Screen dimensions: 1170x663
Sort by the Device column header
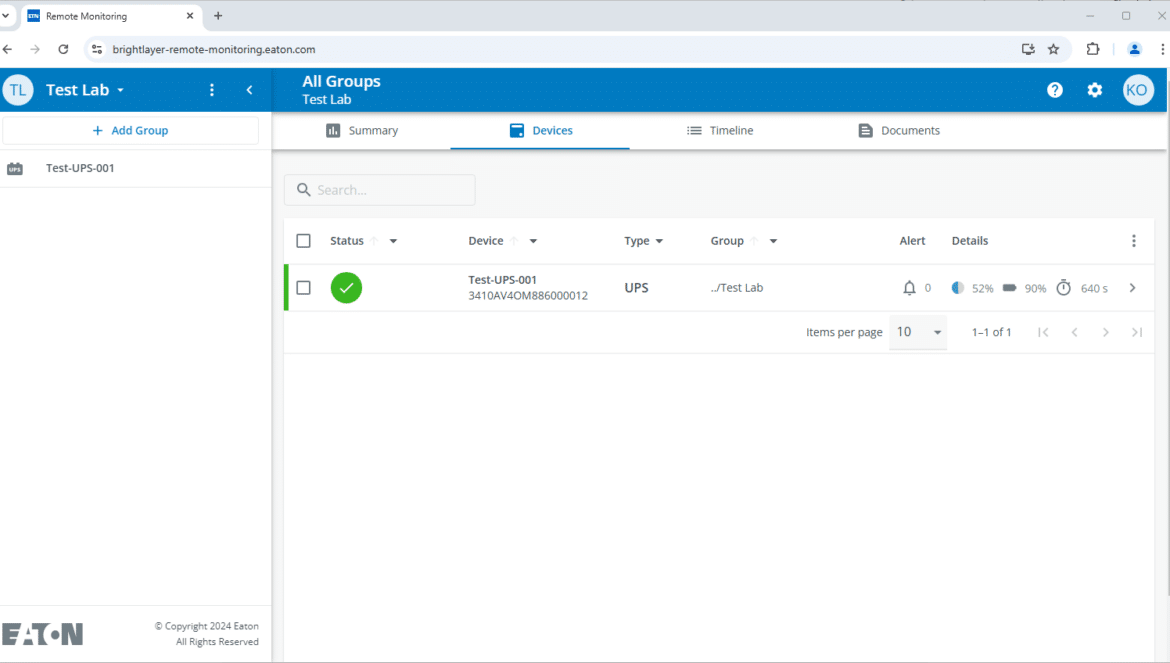486,241
